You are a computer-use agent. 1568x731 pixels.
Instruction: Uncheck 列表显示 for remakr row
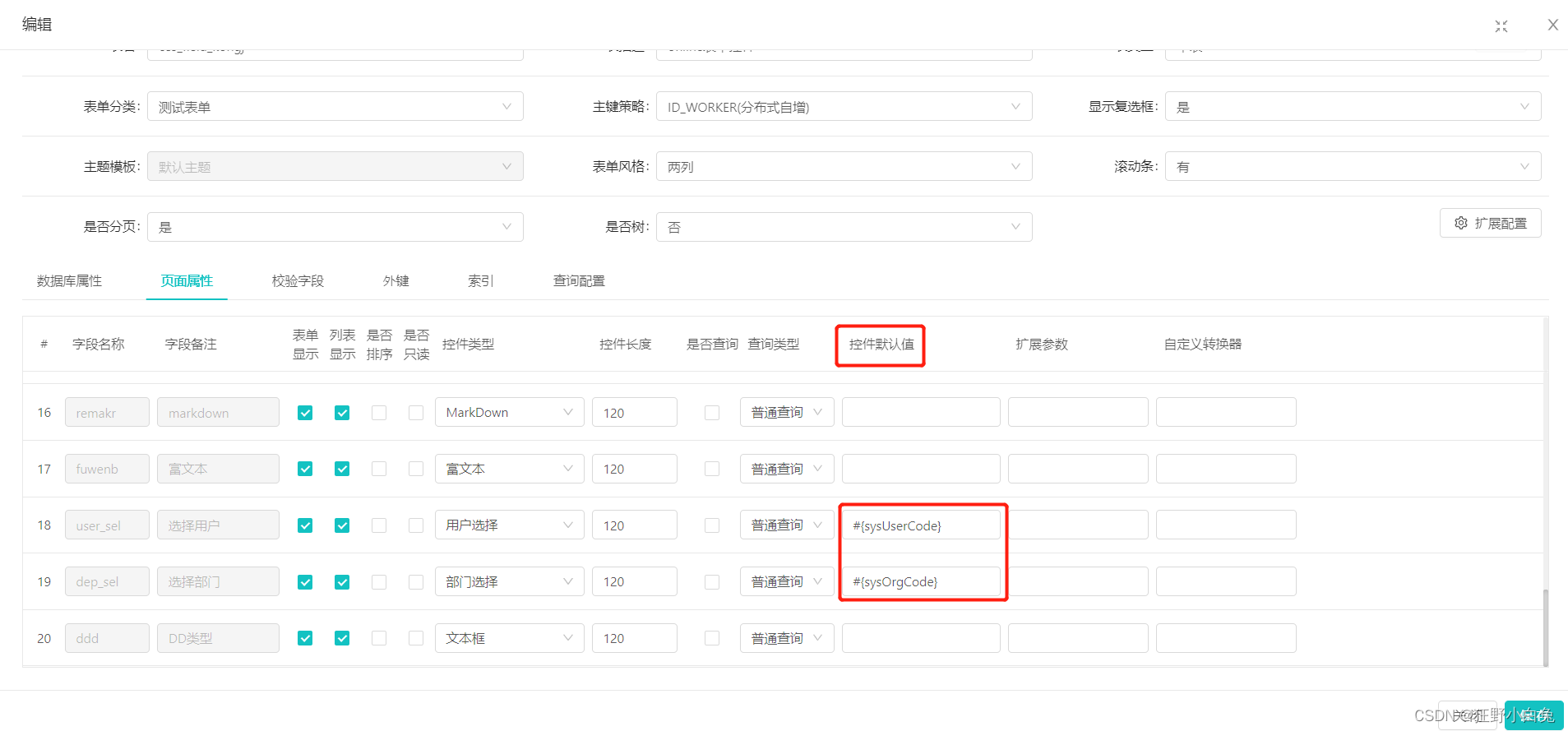342,413
